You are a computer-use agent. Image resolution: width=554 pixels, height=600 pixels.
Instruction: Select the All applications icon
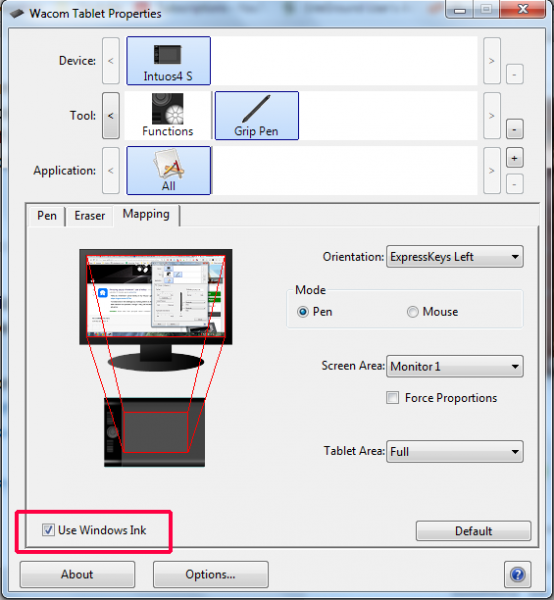coord(168,170)
